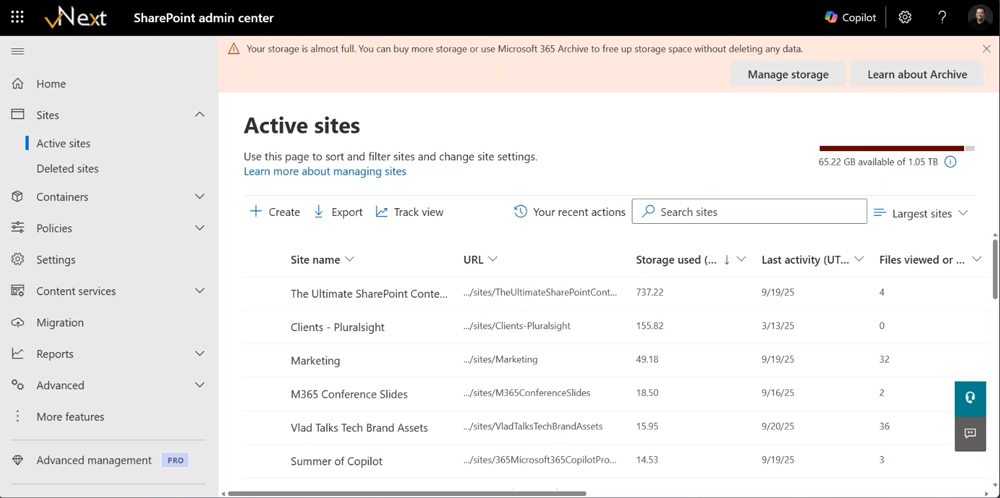Expand the Reports navigation group
This screenshot has height=498, width=1000.
pos(200,354)
